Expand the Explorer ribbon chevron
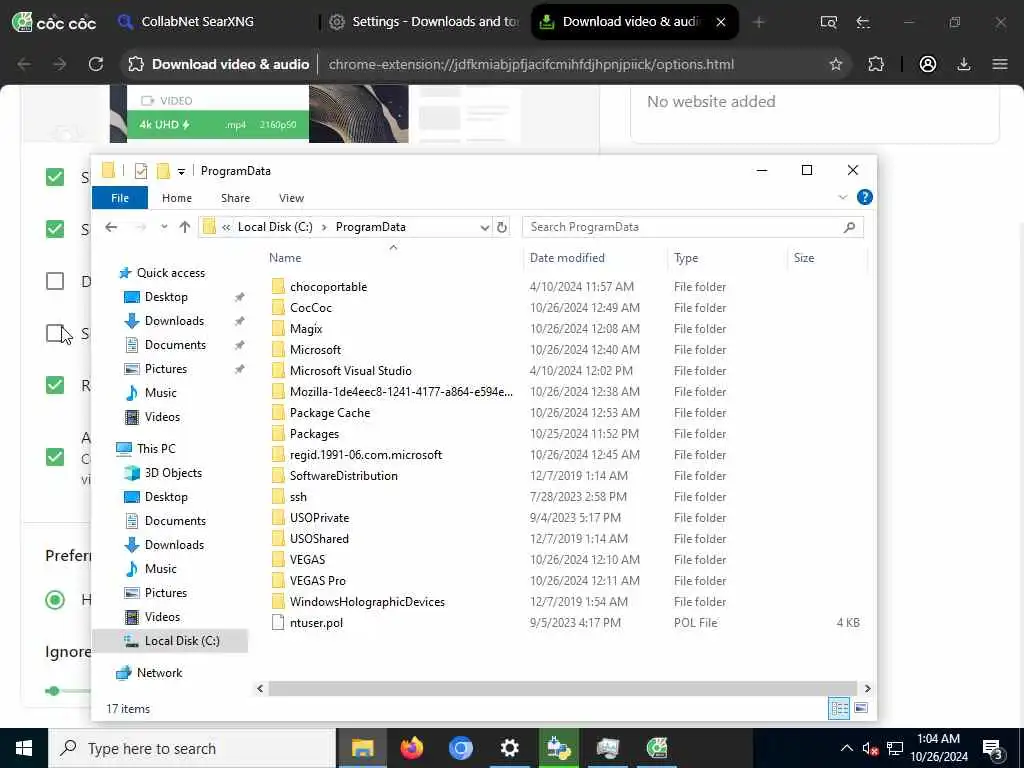This screenshot has width=1024, height=768. tap(842, 197)
